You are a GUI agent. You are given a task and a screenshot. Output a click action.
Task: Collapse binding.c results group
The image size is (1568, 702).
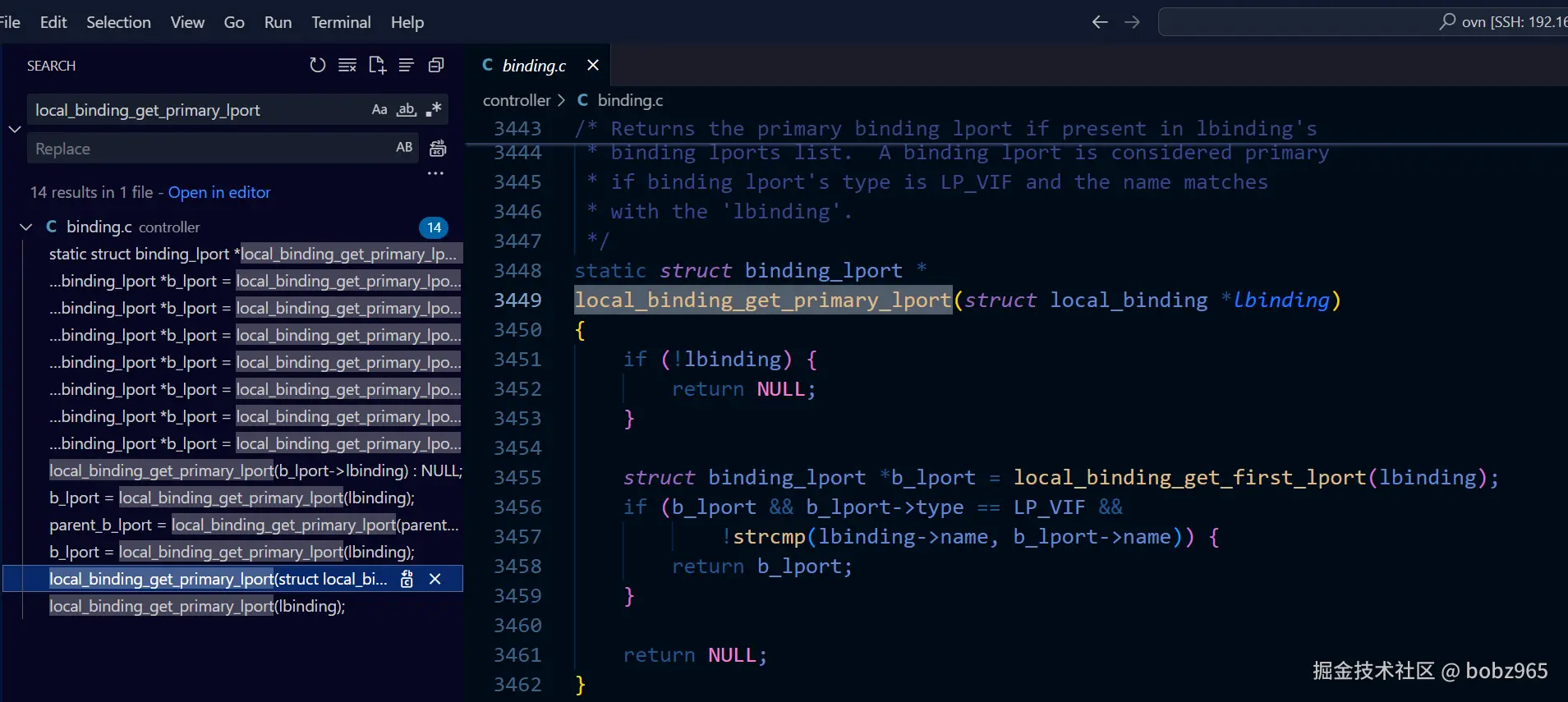[26, 227]
